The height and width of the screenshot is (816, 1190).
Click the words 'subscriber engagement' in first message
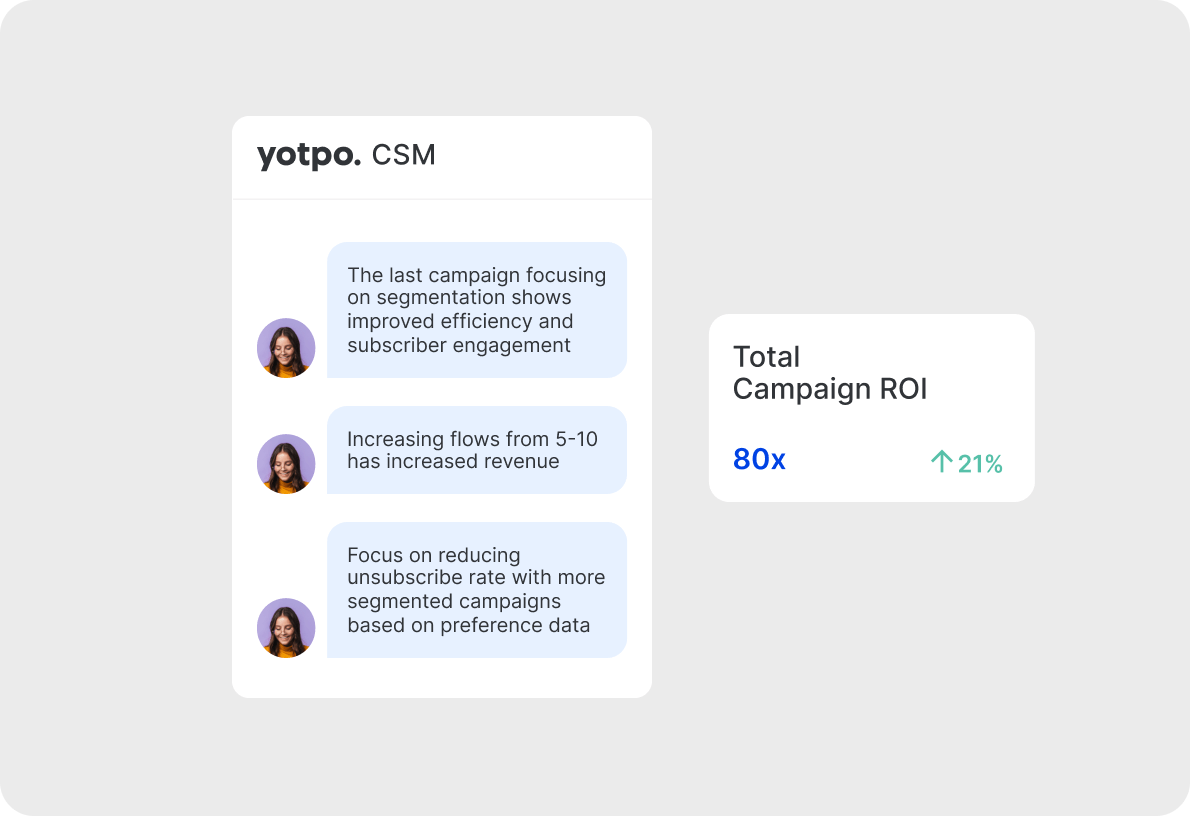click(x=458, y=345)
